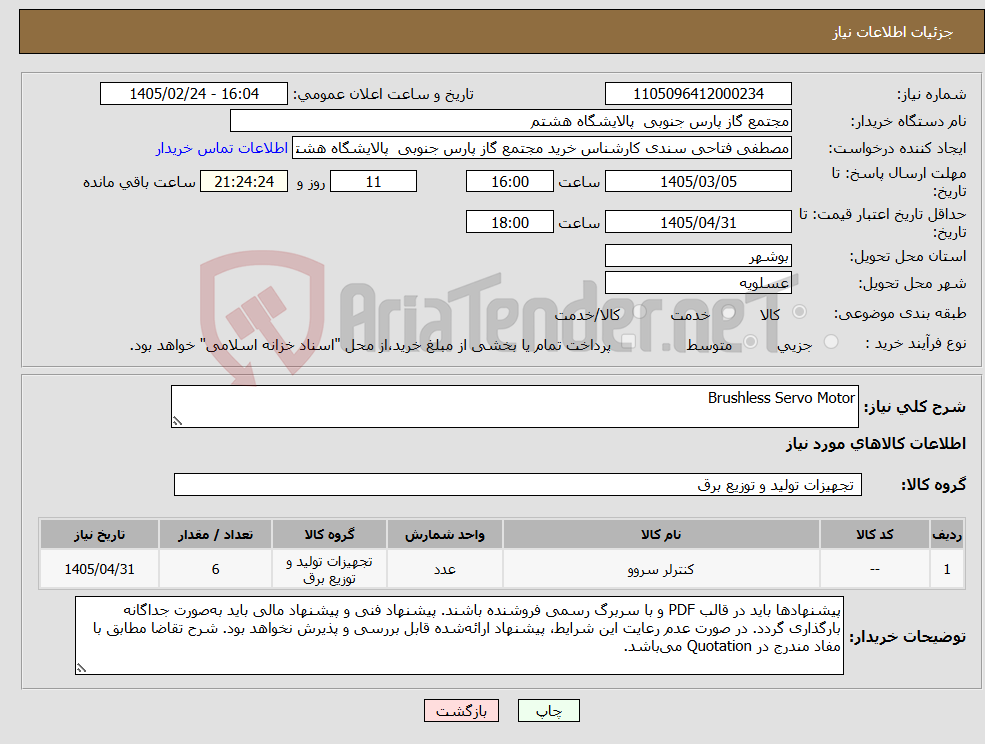Click the need number field 1105096412000234
The height and width of the screenshot is (744, 985).
(x=698, y=94)
